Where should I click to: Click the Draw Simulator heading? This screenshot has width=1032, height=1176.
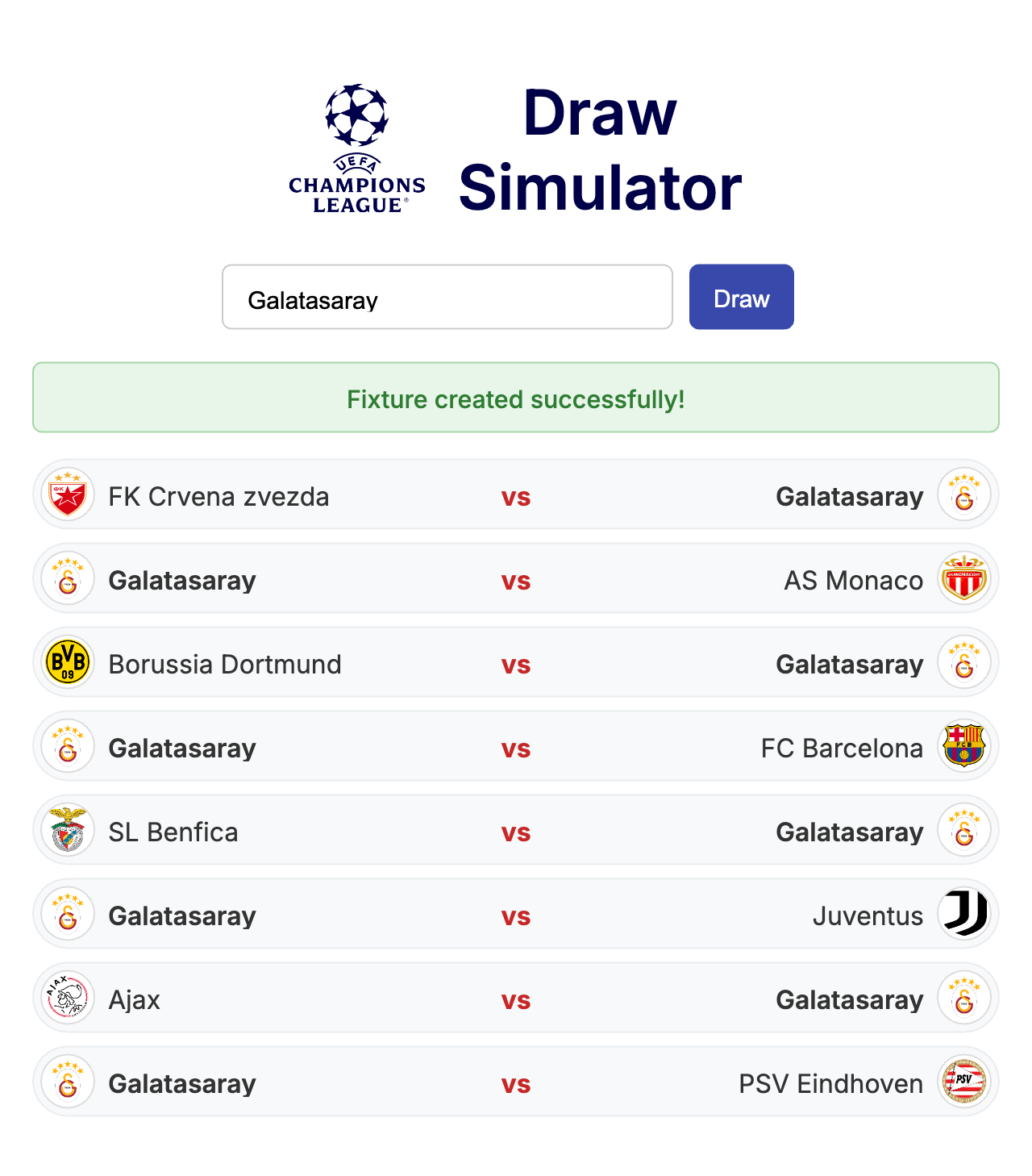(600, 150)
